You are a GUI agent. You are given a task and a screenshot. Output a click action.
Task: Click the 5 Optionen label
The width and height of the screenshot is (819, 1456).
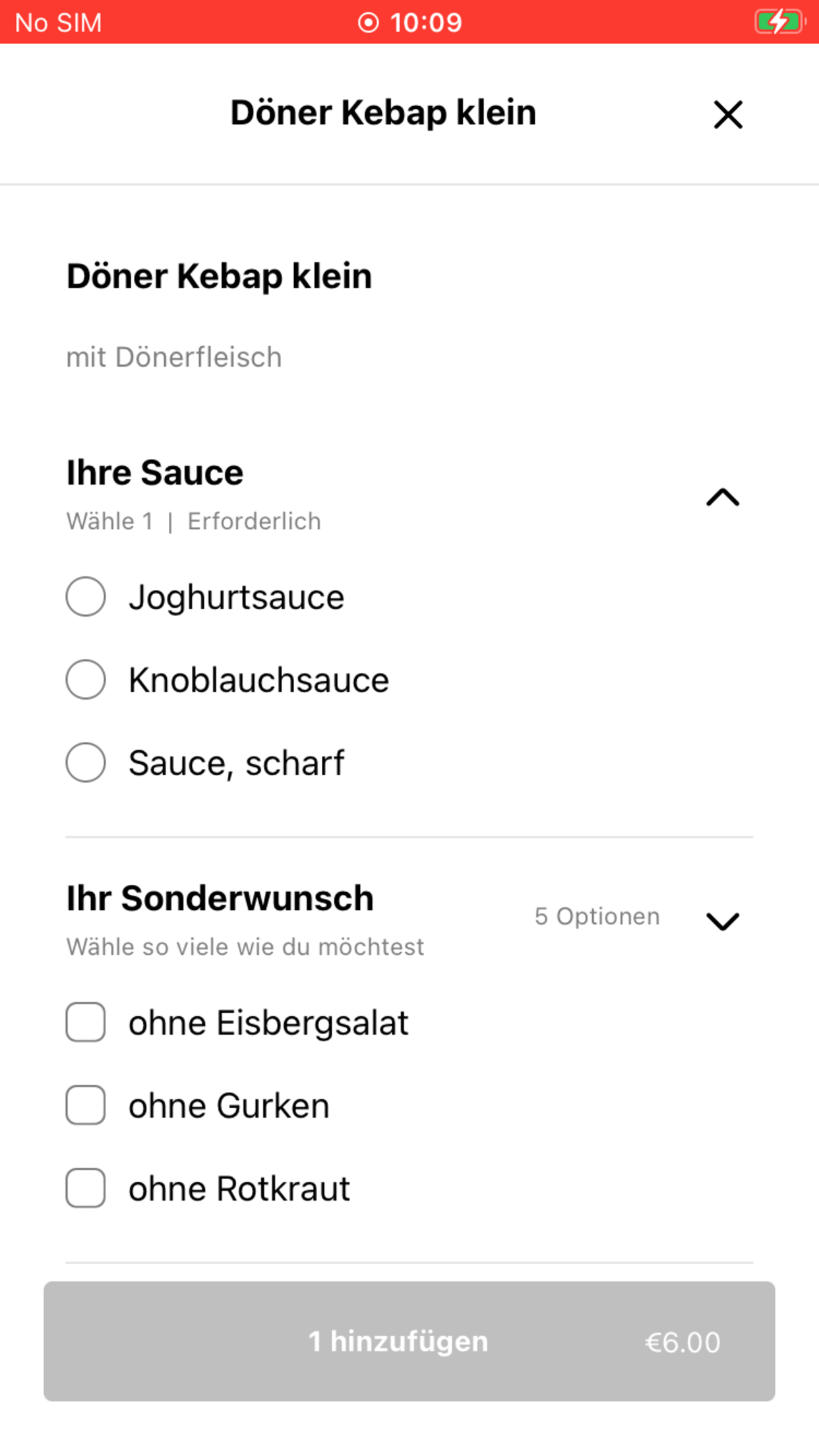597,917
